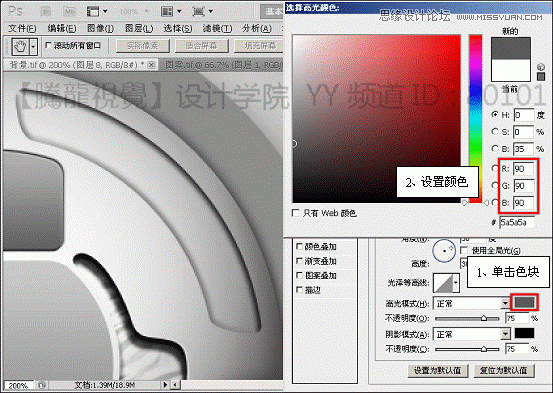Click the H degree input field

click(524, 115)
